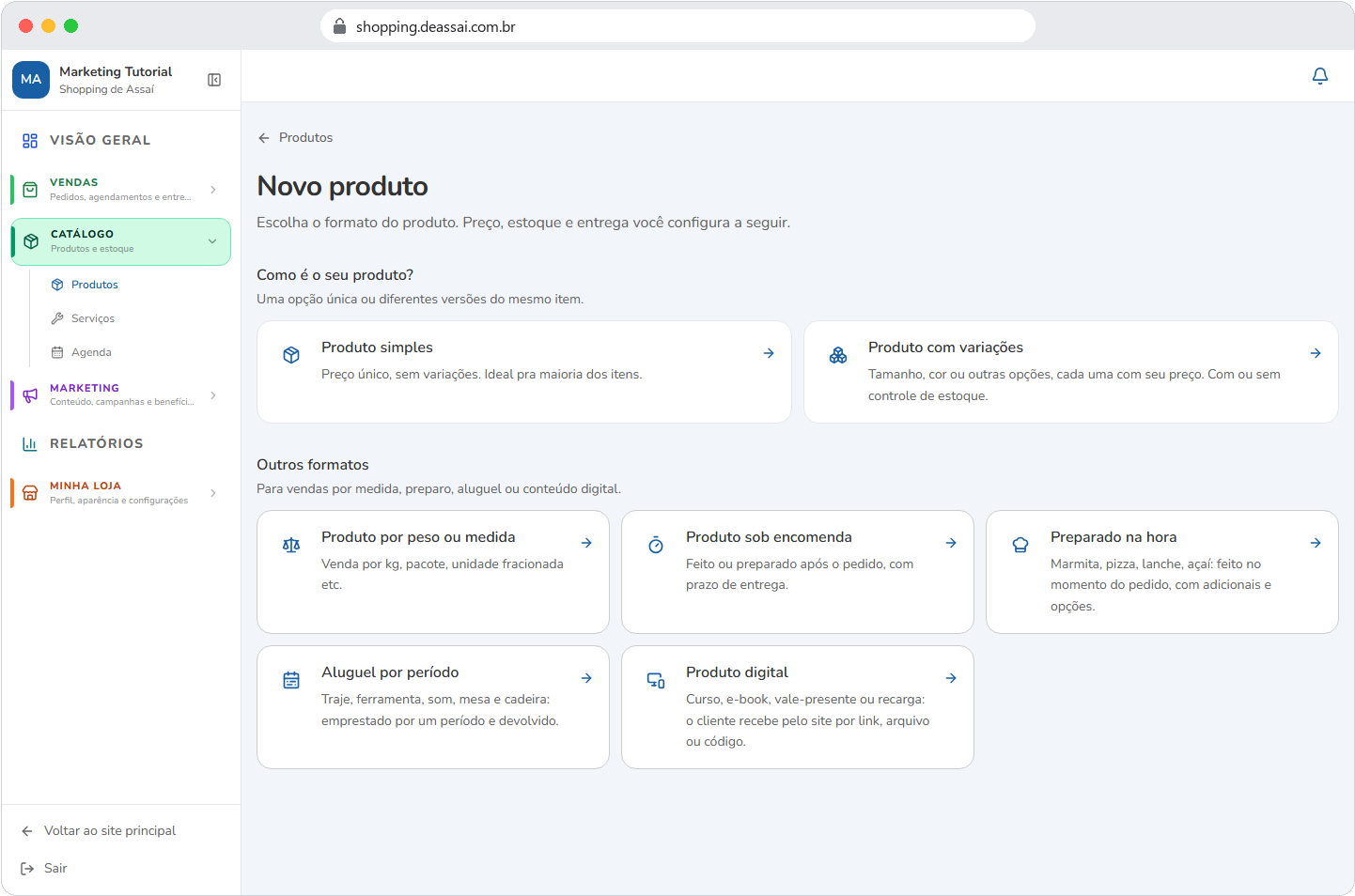Click the timer icon for Produto sob encomenda
1355x896 pixels.
coord(656,545)
